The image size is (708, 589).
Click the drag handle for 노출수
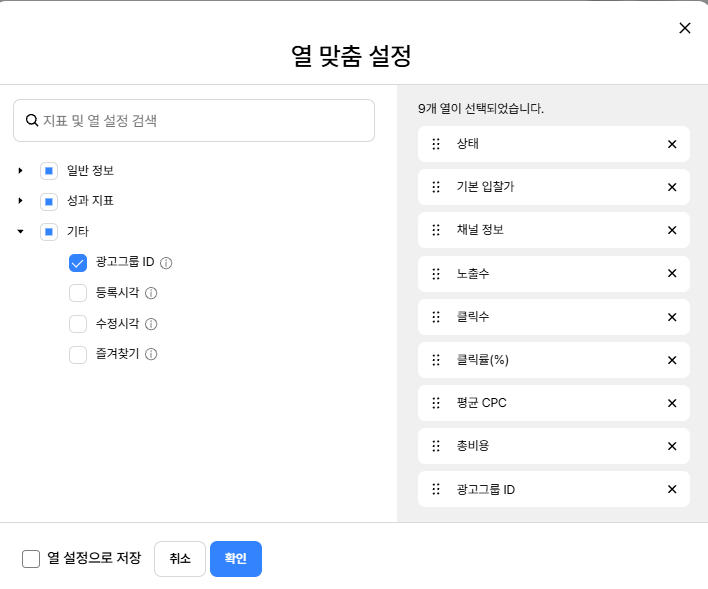(x=436, y=274)
